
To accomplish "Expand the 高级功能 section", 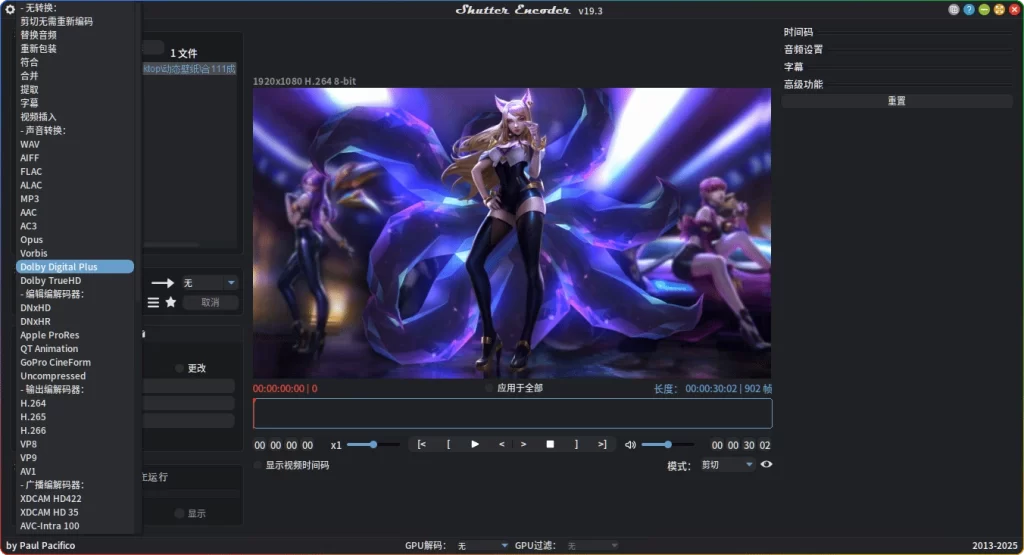I will coord(803,84).
